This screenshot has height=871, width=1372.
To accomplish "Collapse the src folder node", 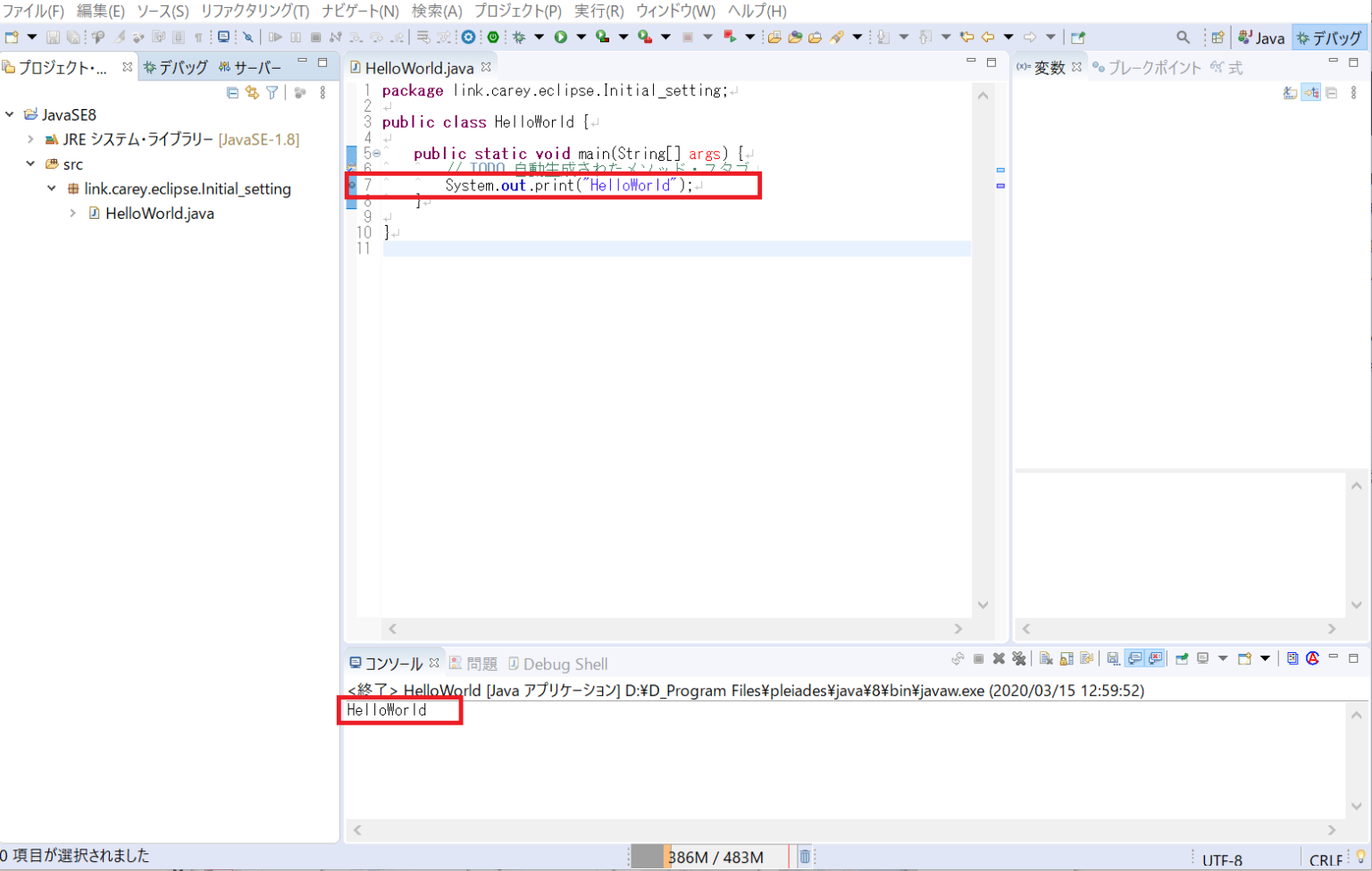I will click(x=30, y=163).
